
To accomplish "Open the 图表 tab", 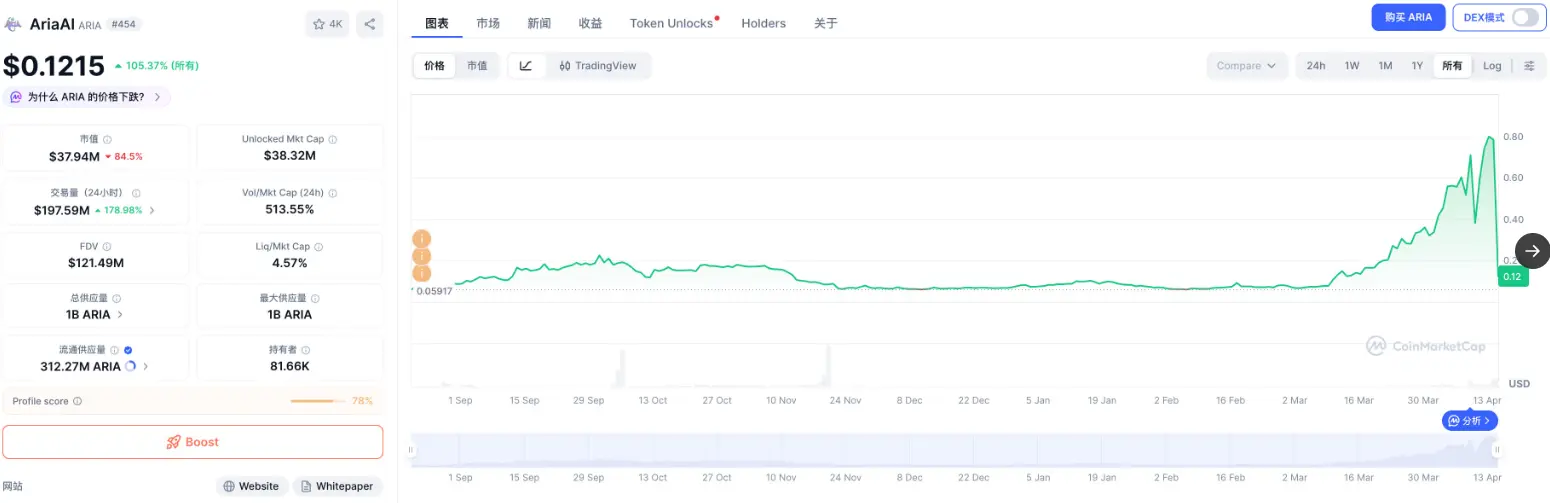I will coord(437,23).
